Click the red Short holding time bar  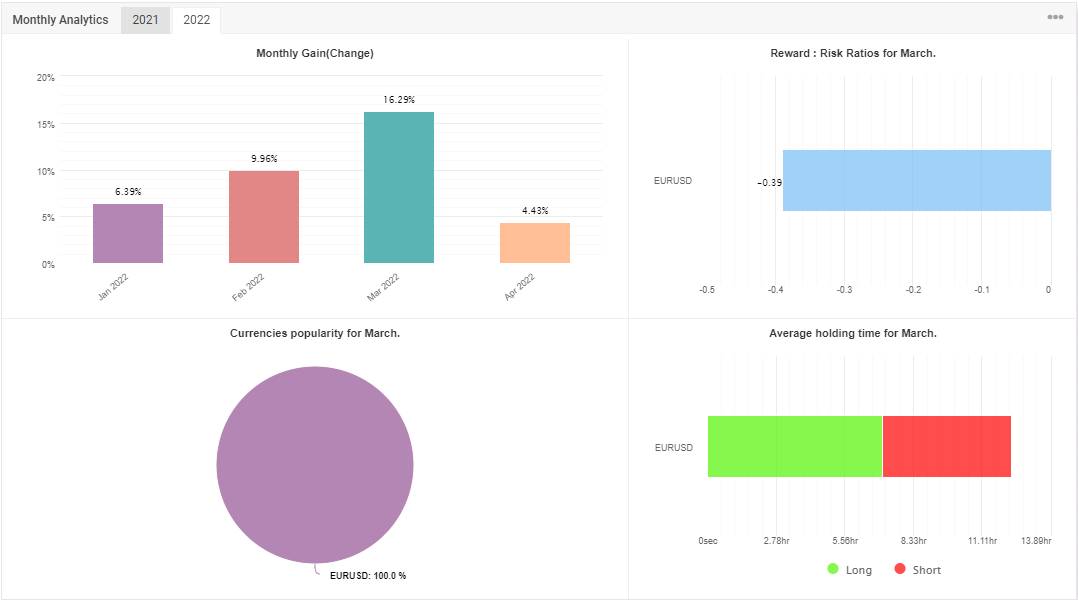(947, 447)
